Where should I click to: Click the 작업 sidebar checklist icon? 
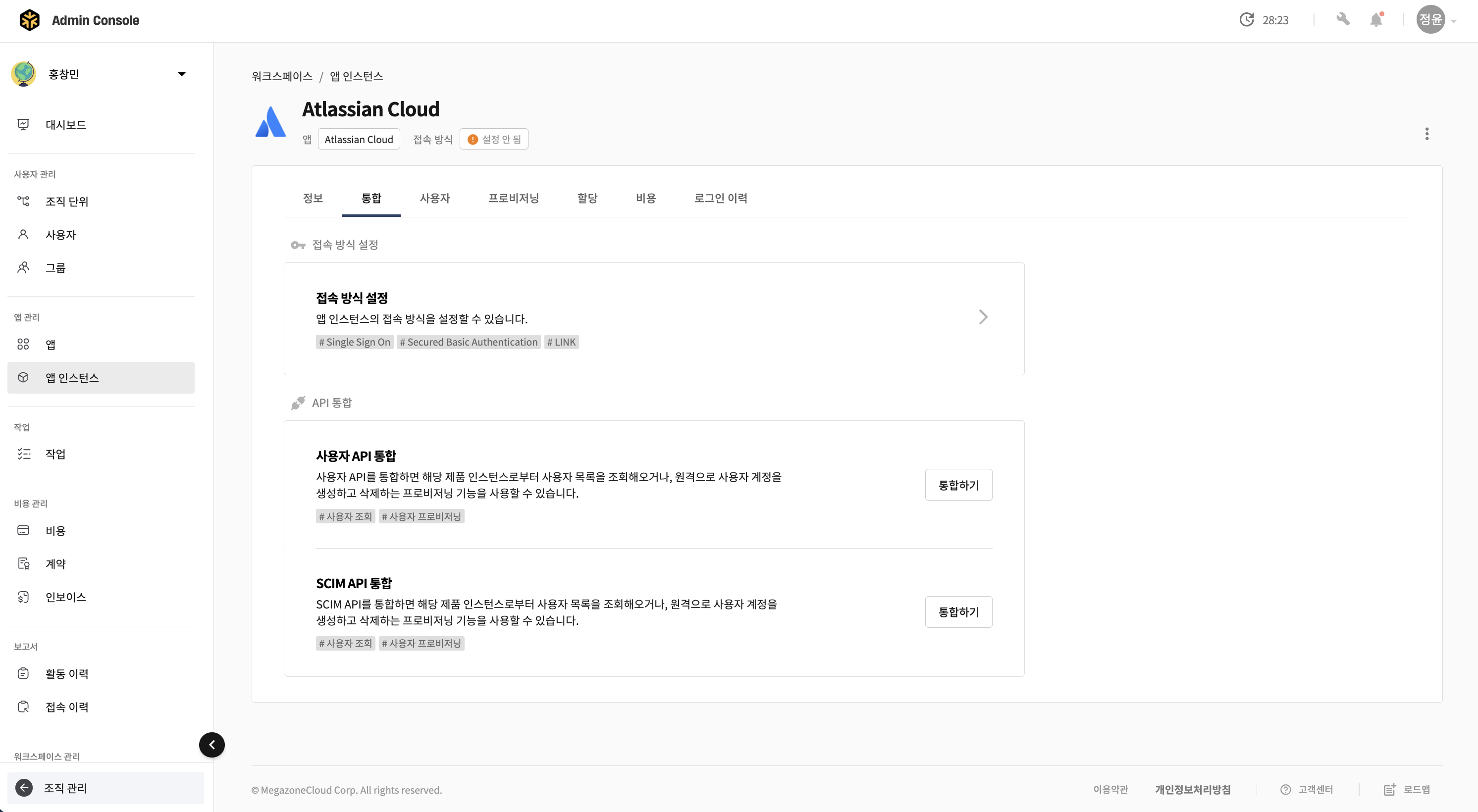23,454
